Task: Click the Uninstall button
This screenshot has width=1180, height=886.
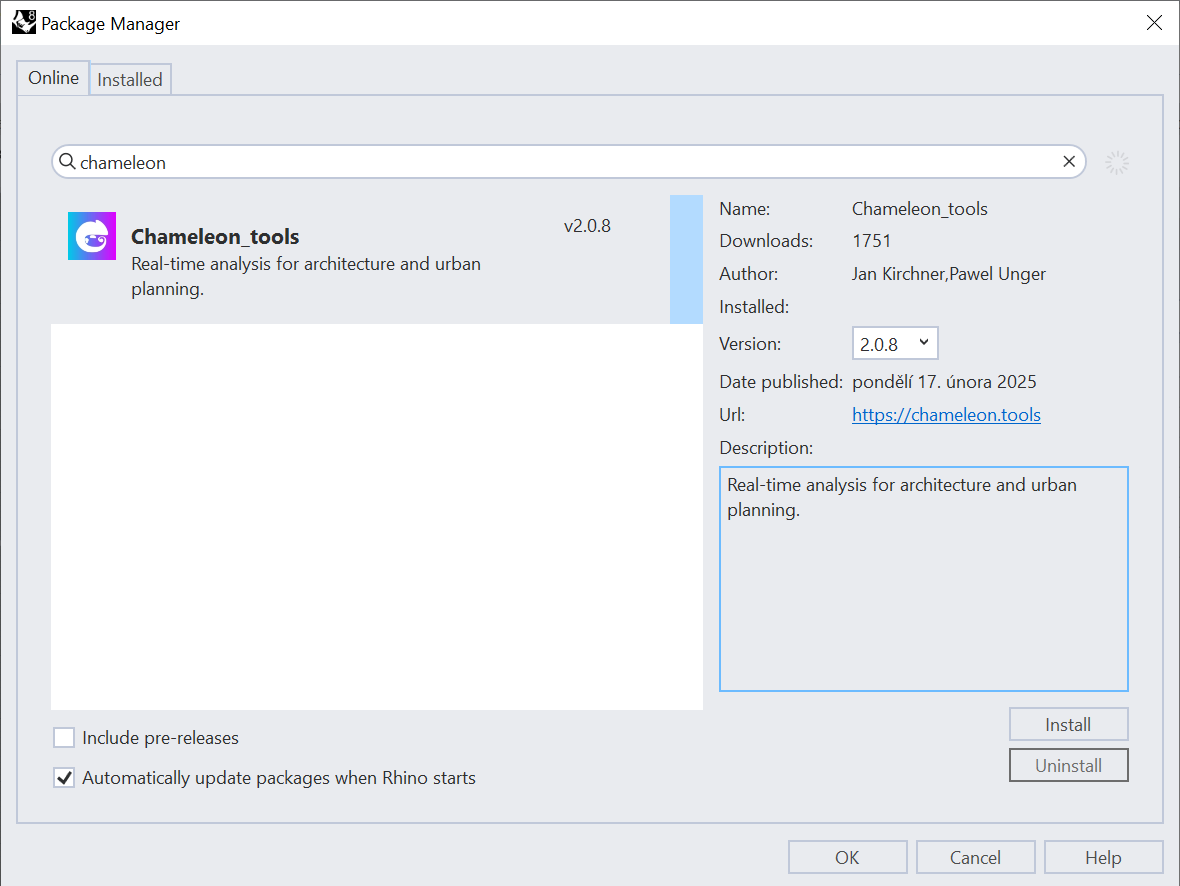Action: (1068, 765)
